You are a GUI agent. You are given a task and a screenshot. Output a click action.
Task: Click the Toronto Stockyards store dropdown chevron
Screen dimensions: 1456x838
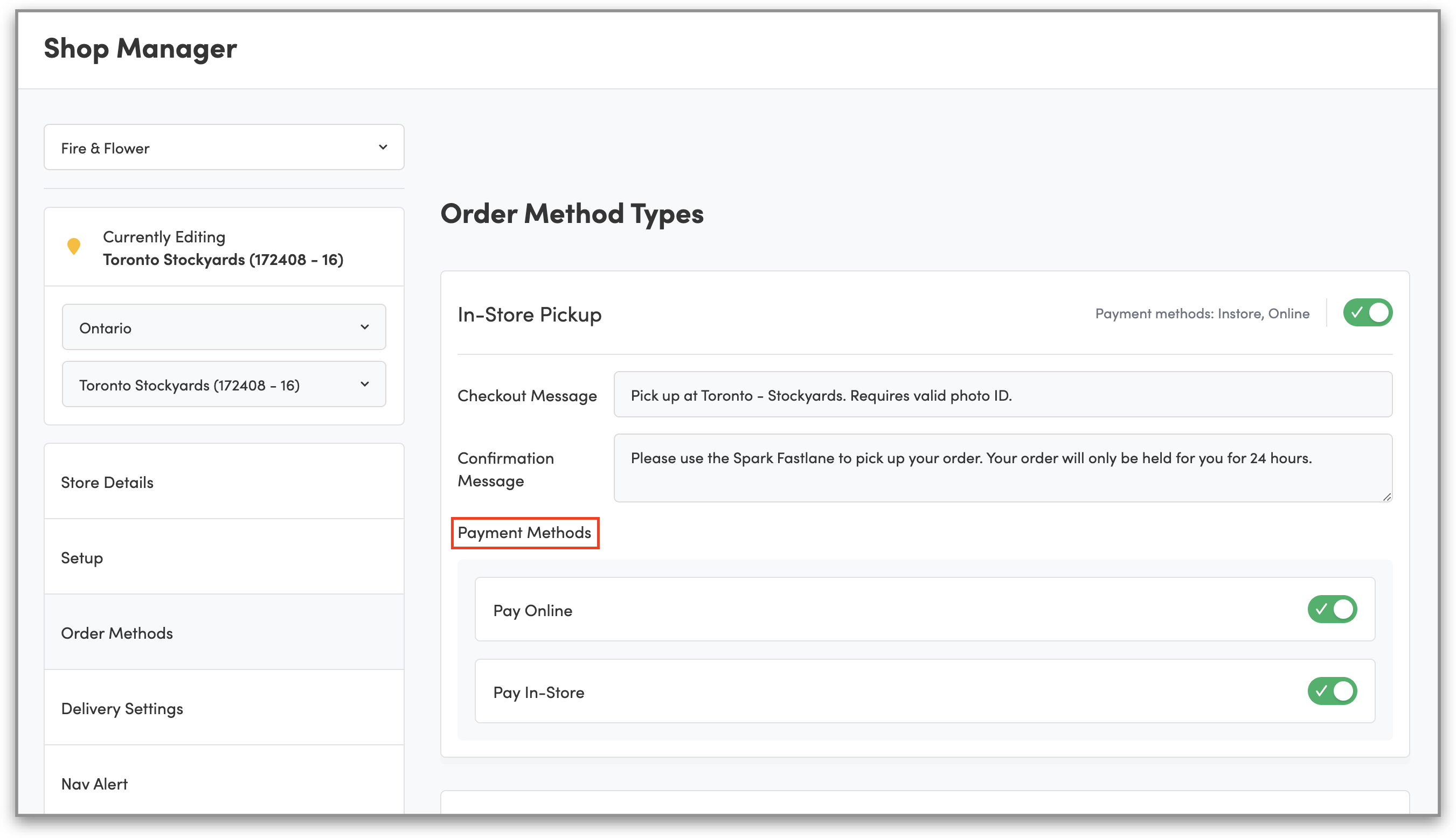pyautogui.click(x=364, y=384)
